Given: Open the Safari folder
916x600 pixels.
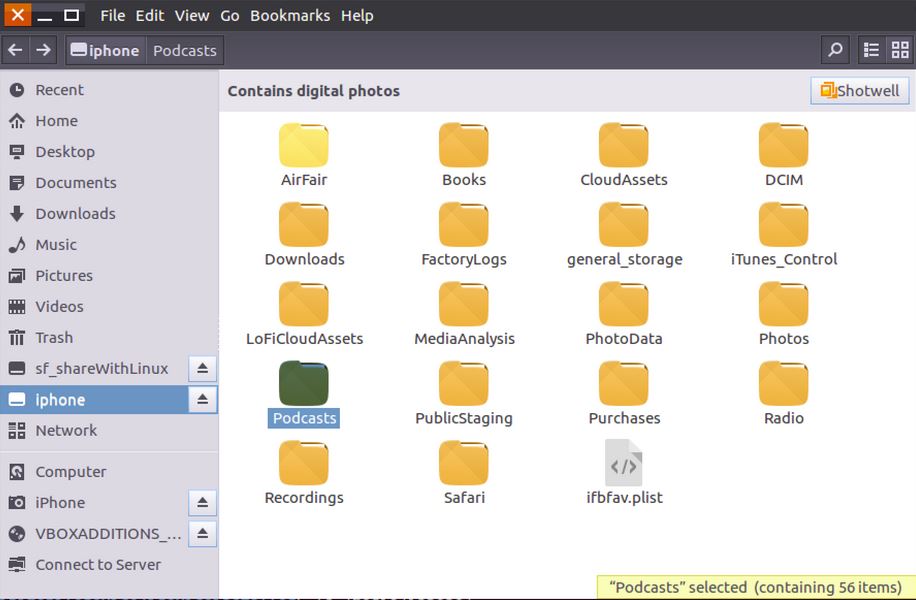Looking at the screenshot, I should coord(463,464).
